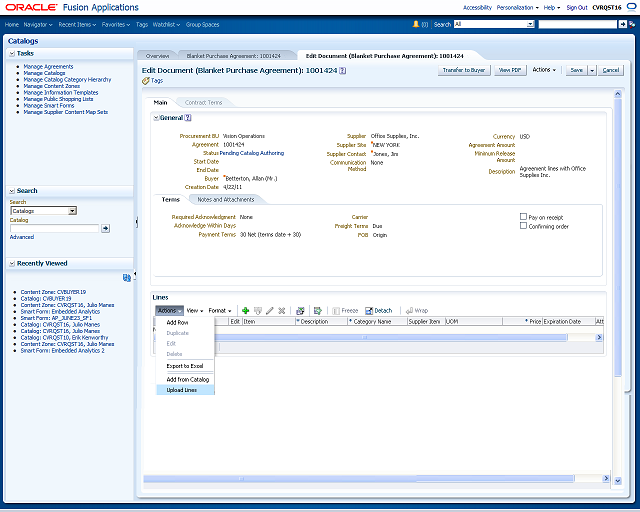This screenshot has width=640, height=512.
Task: Click the Advanced search link
Action: [x=22, y=237]
